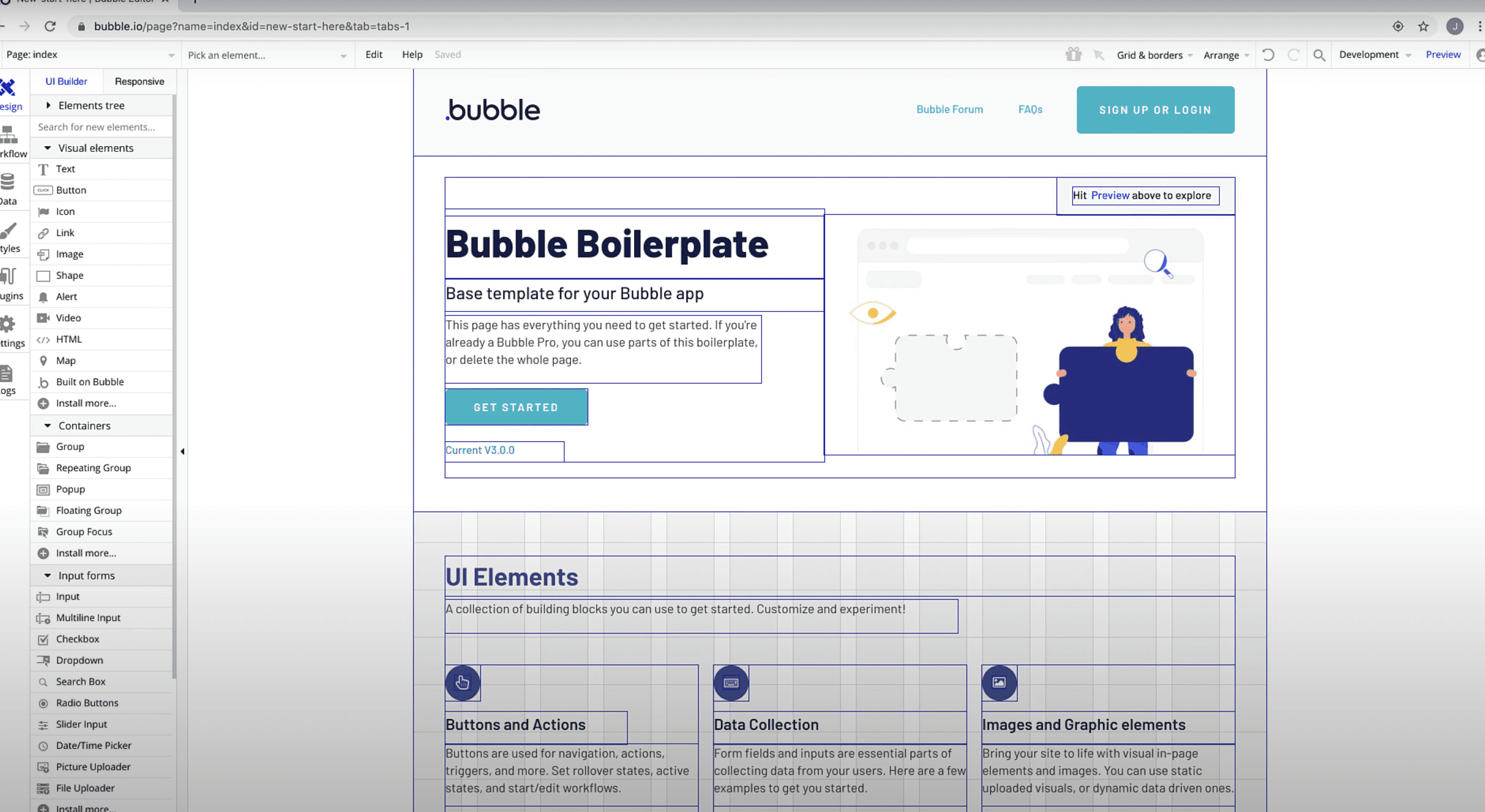Select the Multiline Input element
The height and width of the screenshot is (812, 1485).
[102, 618]
